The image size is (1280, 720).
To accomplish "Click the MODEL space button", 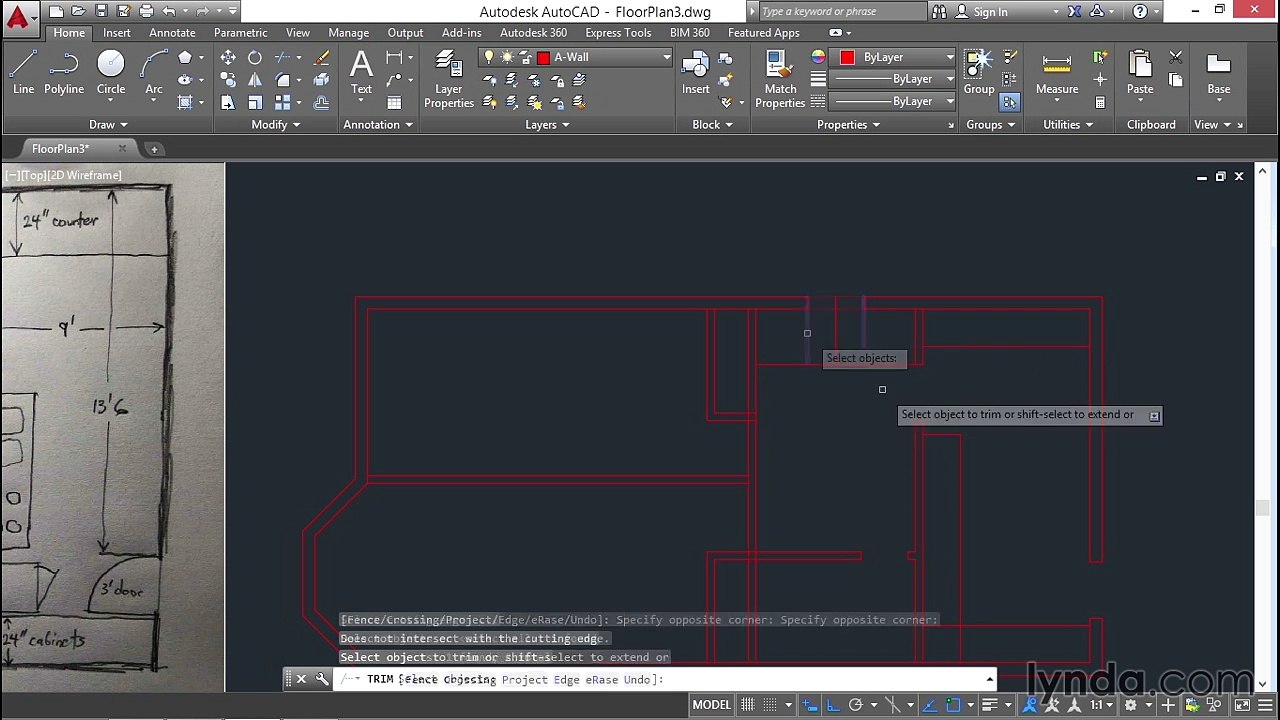I will [x=712, y=705].
